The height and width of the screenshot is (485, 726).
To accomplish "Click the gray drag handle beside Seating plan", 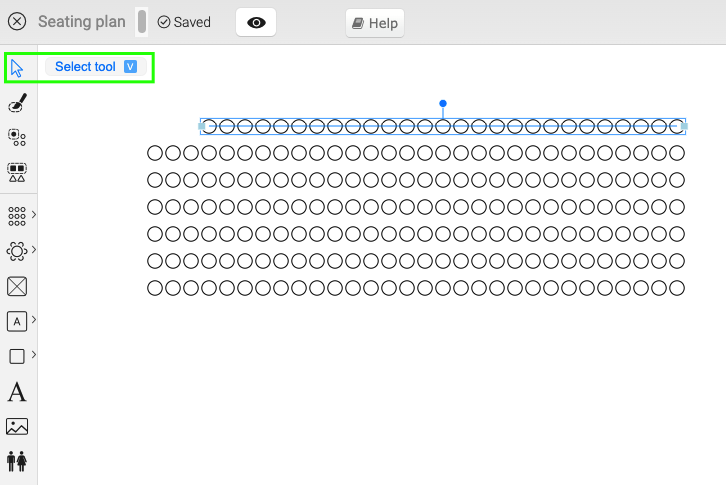I will (x=142, y=21).
